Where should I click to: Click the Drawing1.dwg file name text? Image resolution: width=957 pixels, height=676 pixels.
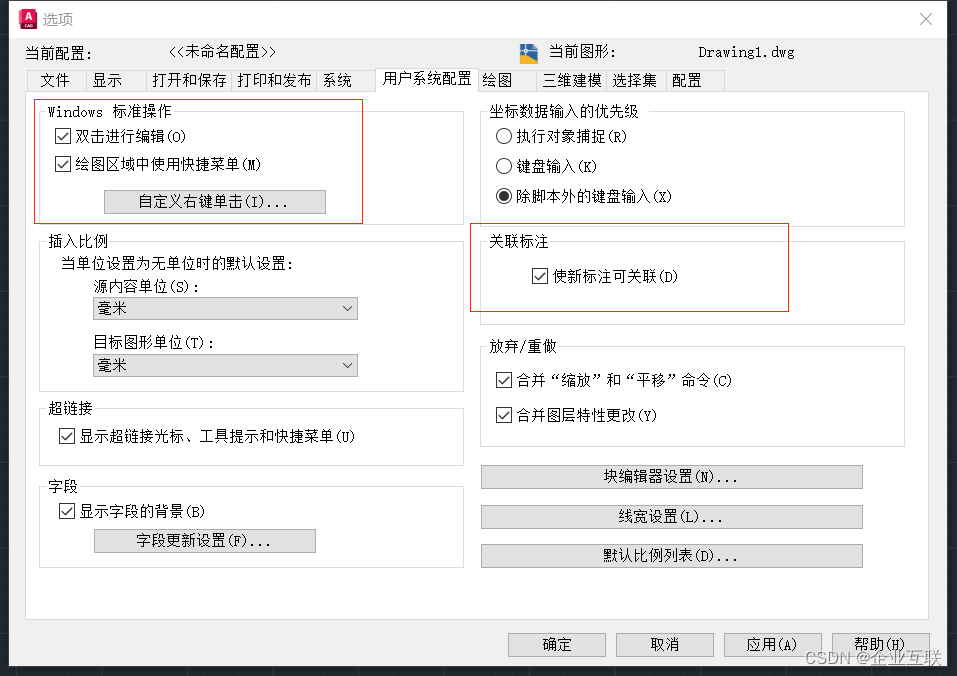tap(746, 52)
